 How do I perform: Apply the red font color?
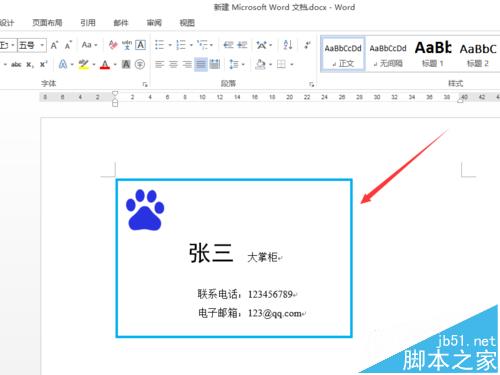(105, 64)
